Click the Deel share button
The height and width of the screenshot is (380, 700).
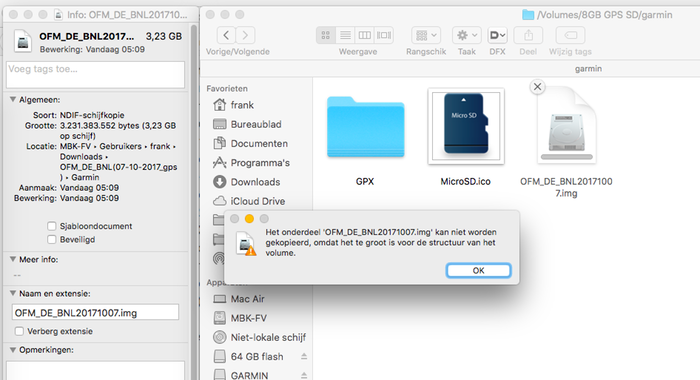click(528, 35)
